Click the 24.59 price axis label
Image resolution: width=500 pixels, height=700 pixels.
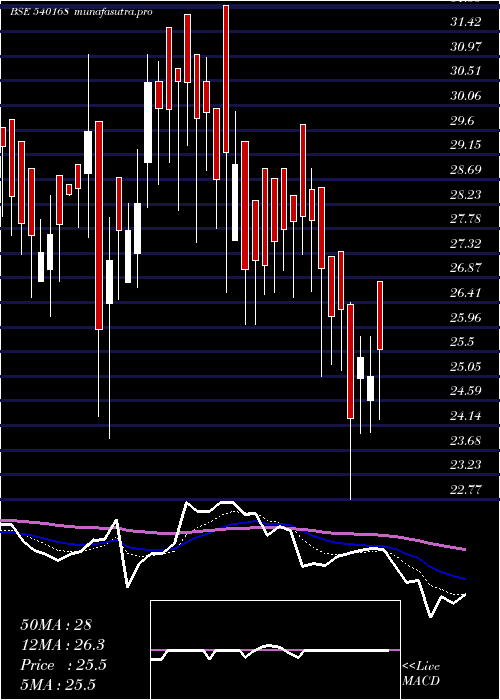[466, 392]
